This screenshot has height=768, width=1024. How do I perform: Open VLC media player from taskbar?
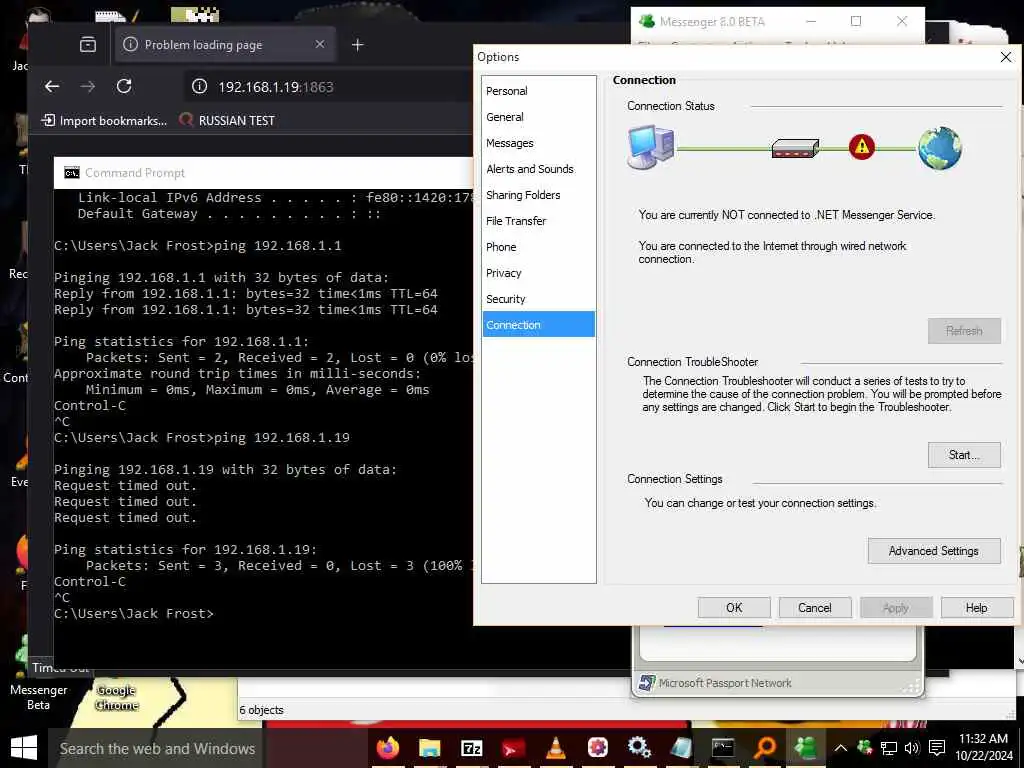555,748
